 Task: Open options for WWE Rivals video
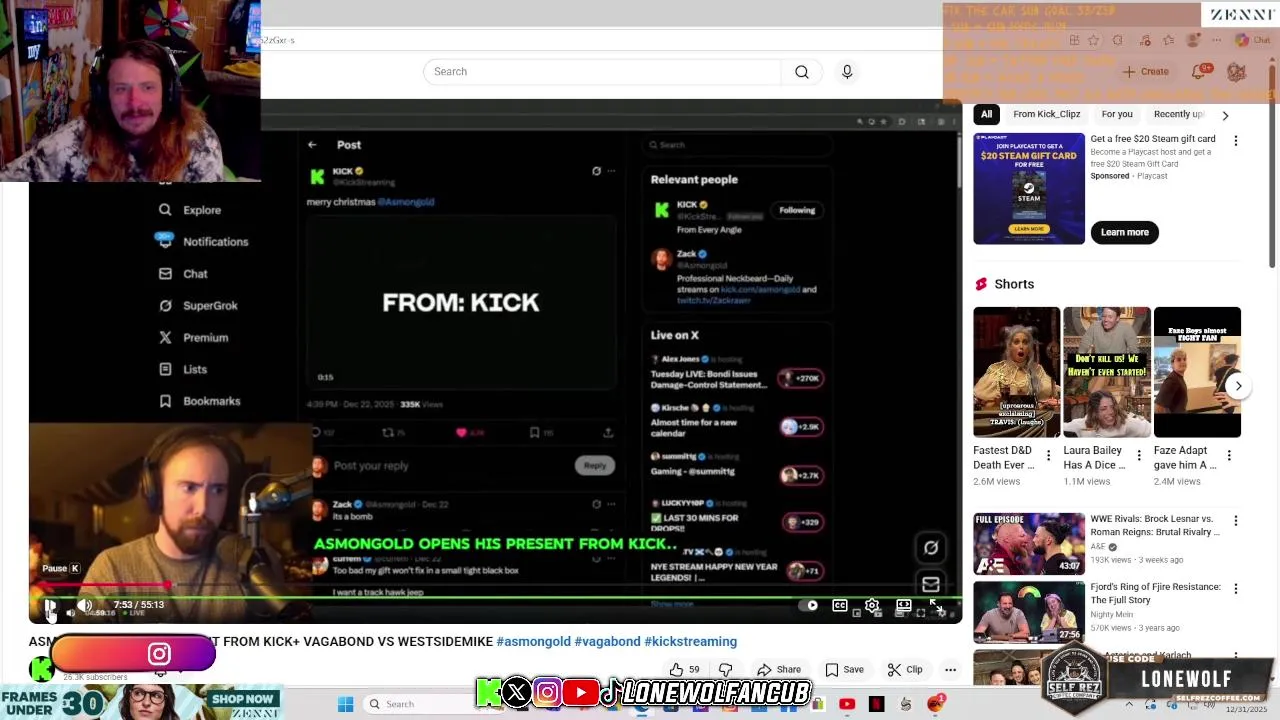(x=1235, y=521)
